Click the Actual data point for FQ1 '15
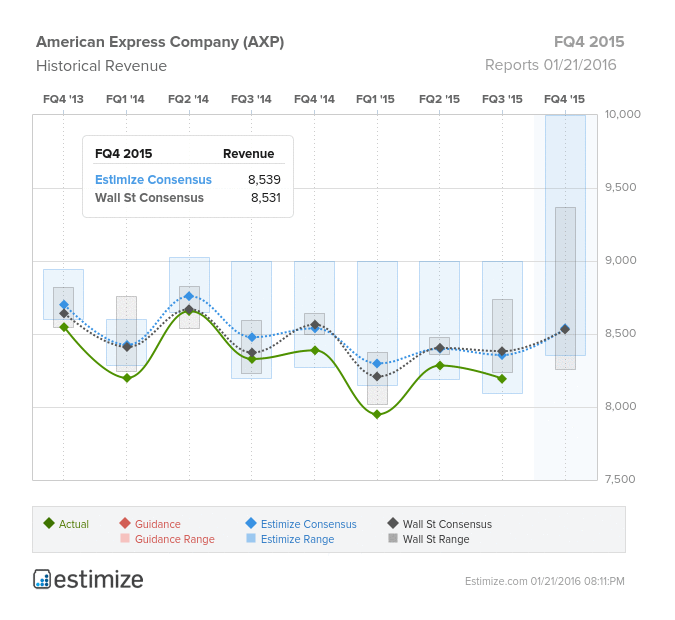 pos(377,415)
